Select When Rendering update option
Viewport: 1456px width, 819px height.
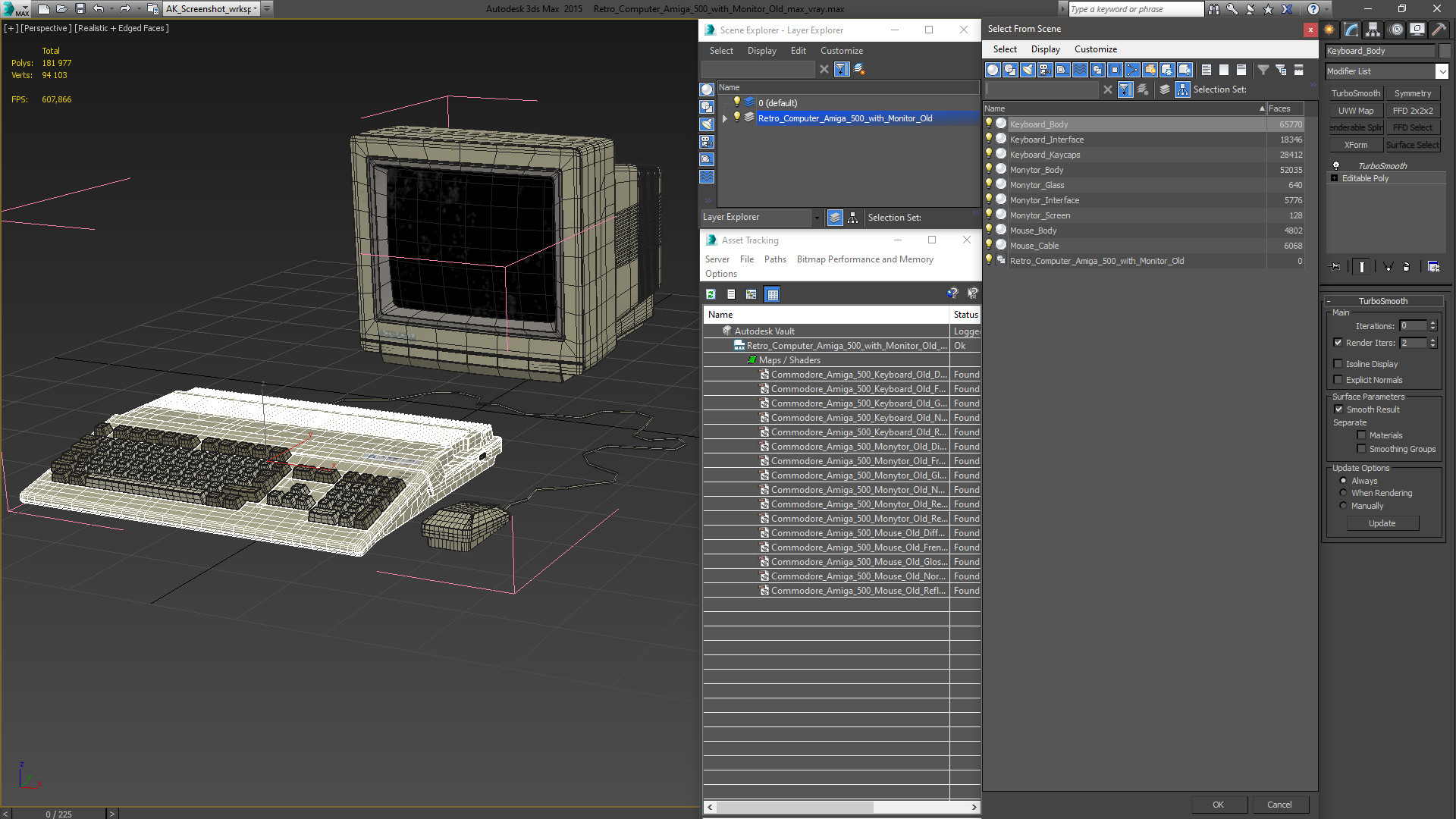click(1343, 493)
